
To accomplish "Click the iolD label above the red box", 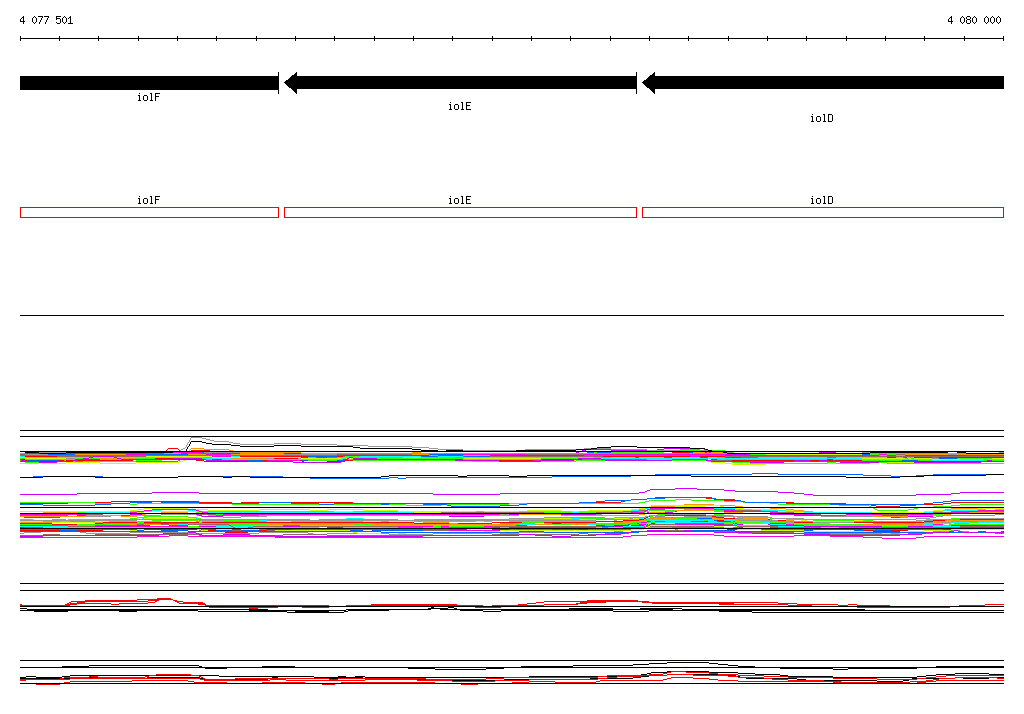I will click(822, 200).
